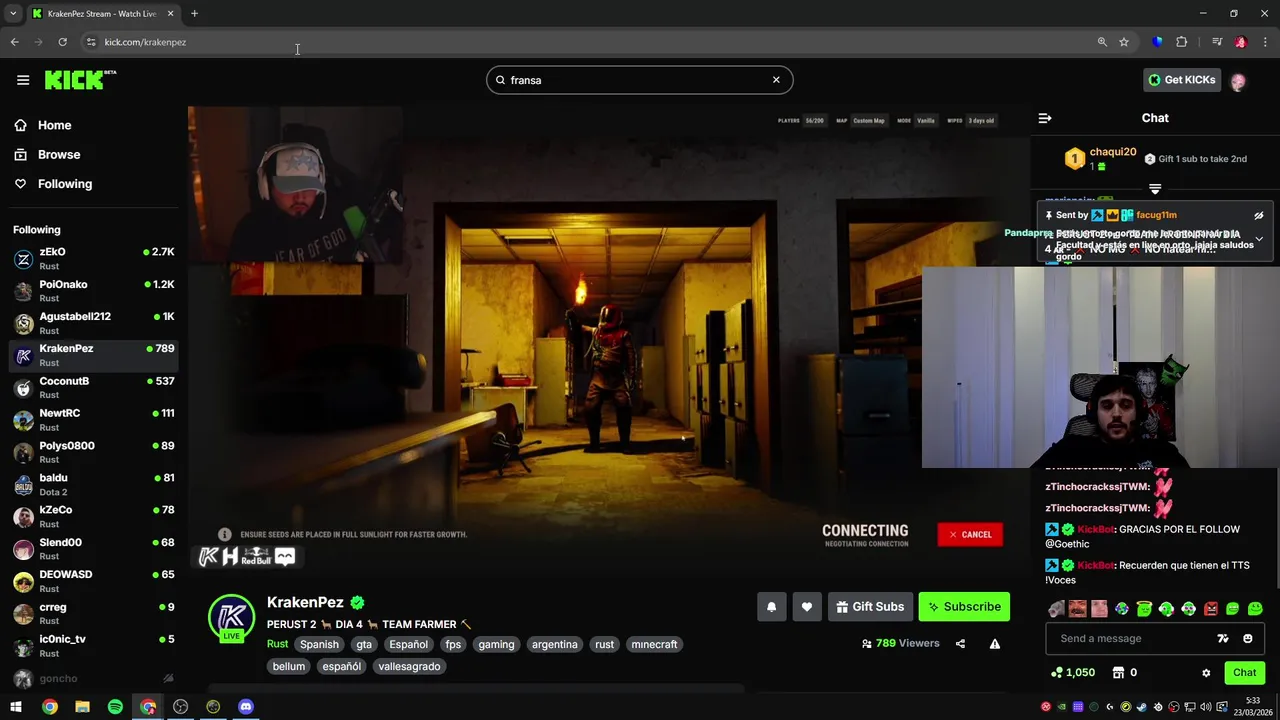Select the vallesagrado tag
Viewport: 1280px width, 720px height.
click(x=409, y=667)
